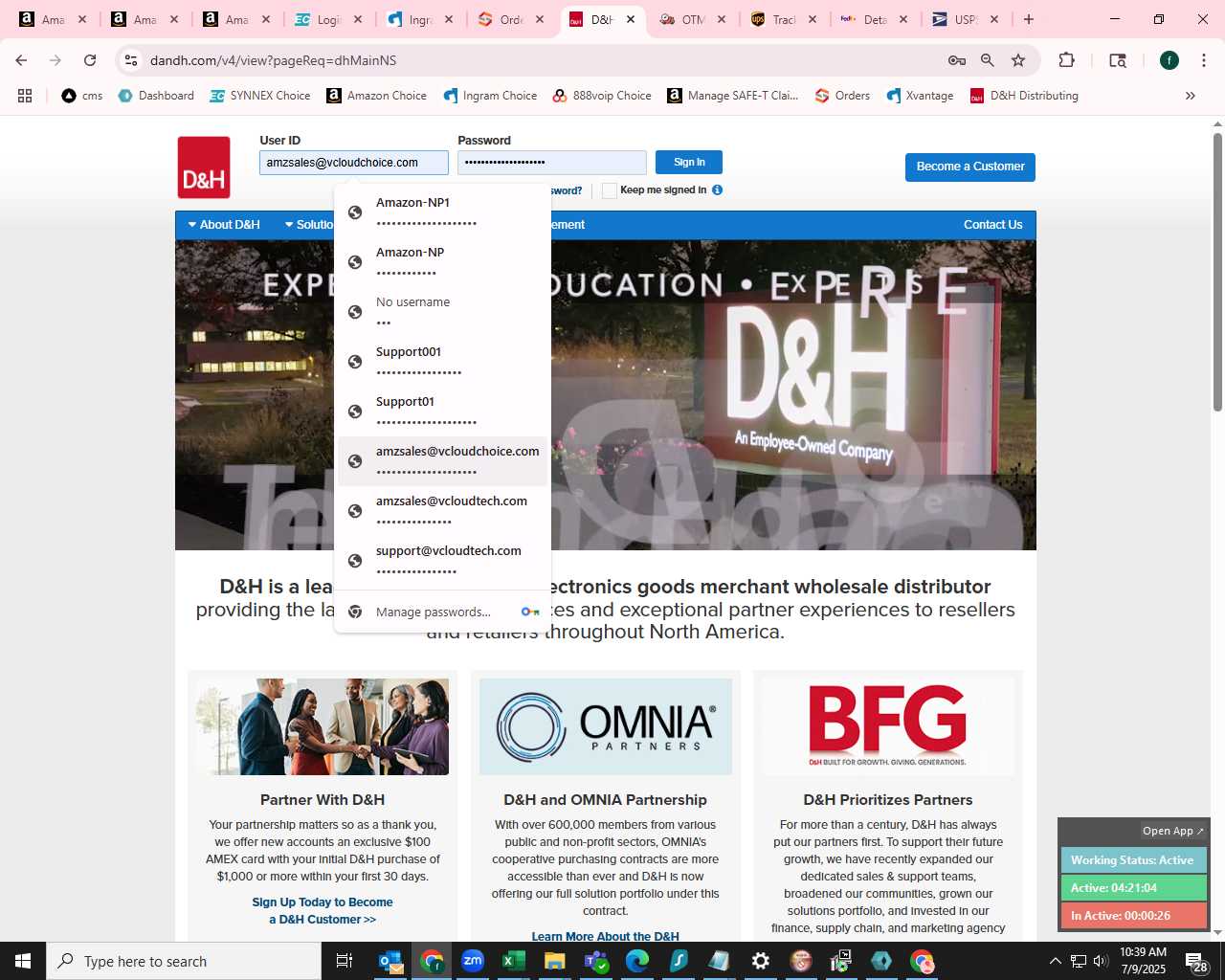The image size is (1225, 980).
Task: Open Learn More About the D&H link
Action: tap(606, 937)
